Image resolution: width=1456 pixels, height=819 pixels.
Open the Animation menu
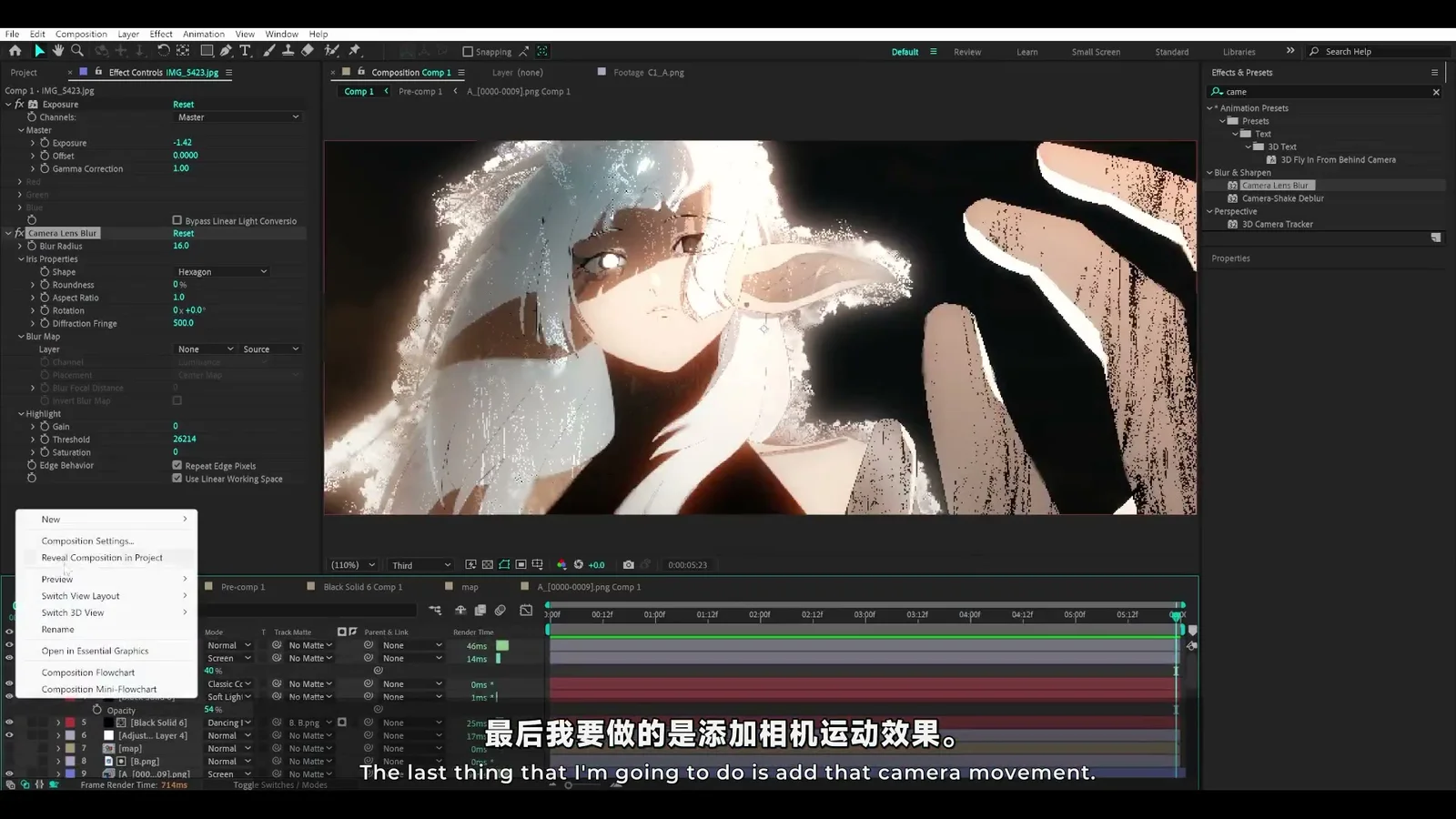point(204,35)
